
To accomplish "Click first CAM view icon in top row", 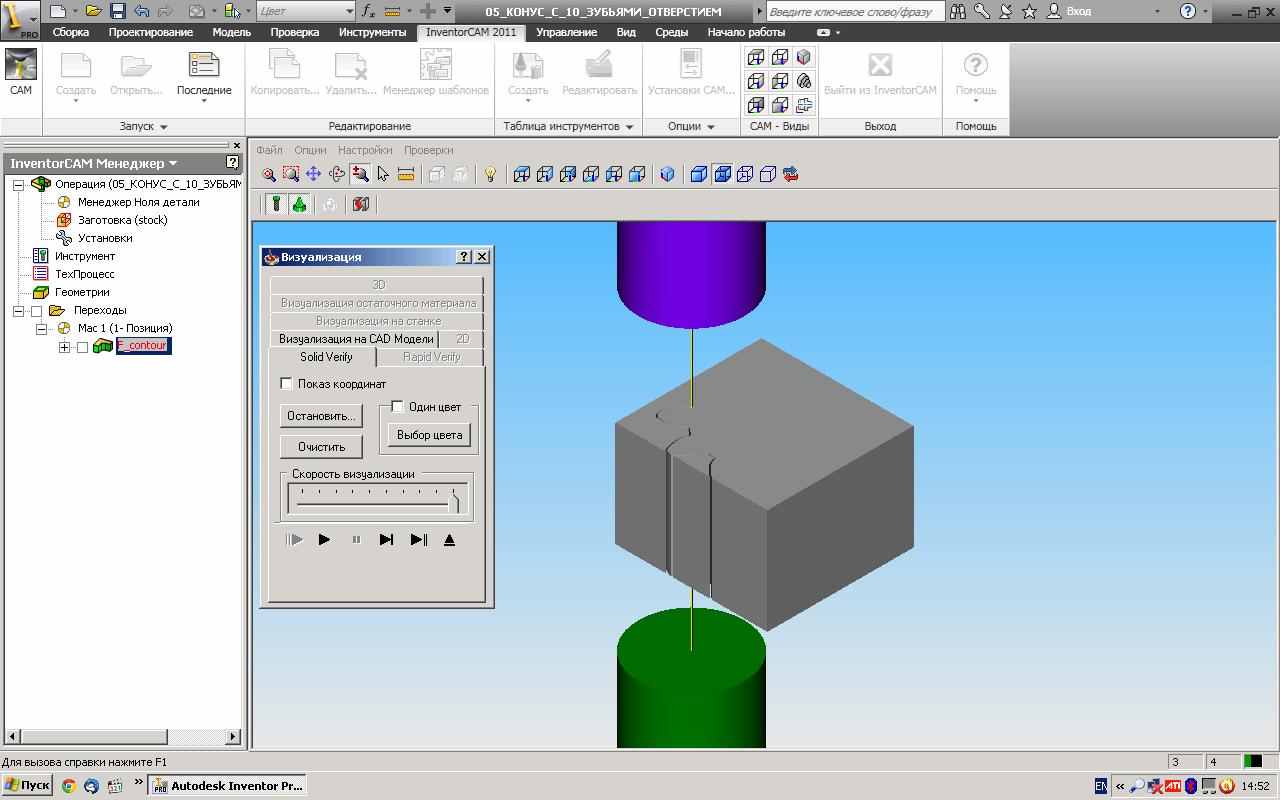I will point(756,57).
